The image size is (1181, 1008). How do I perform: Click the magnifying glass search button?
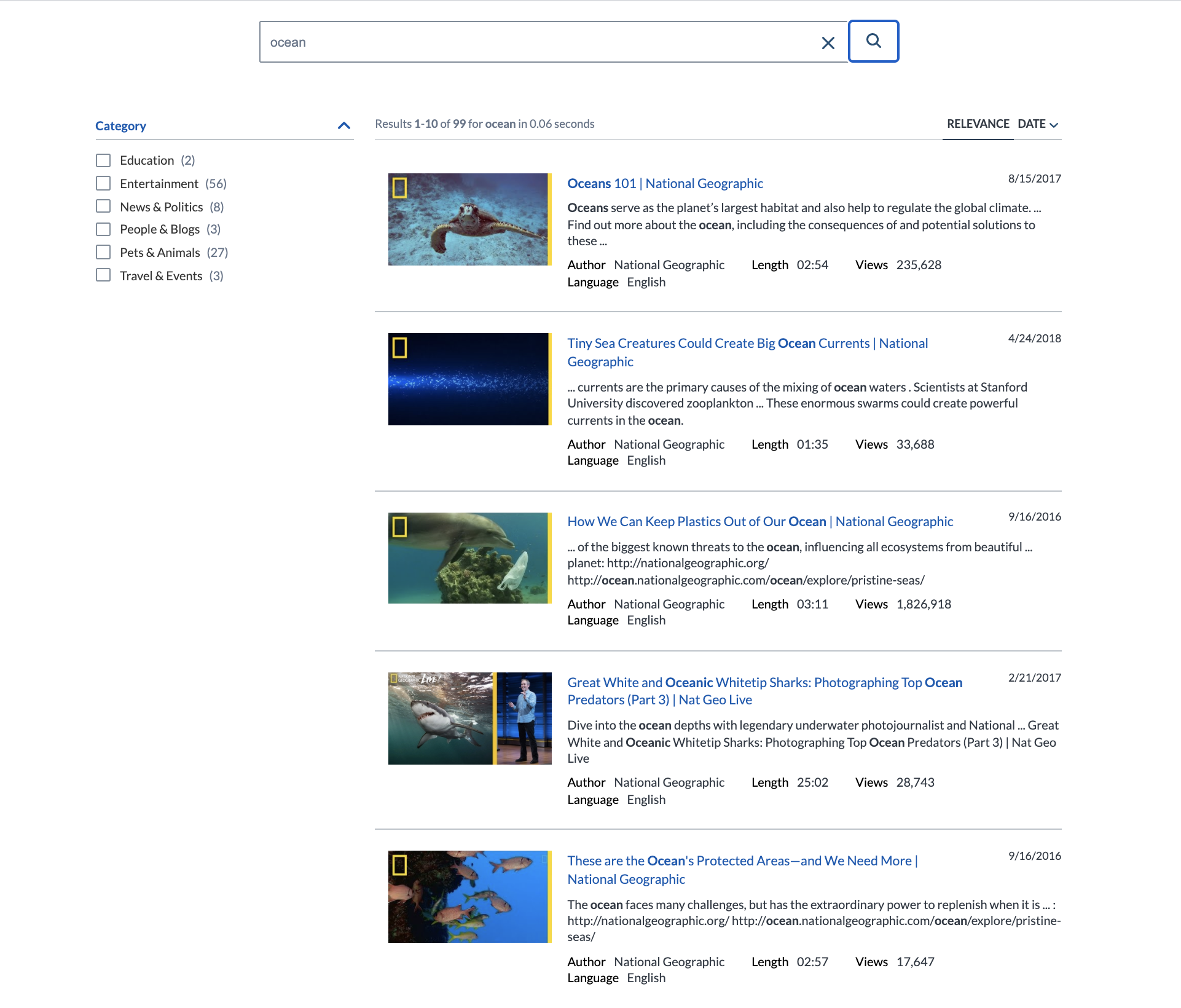[873, 41]
